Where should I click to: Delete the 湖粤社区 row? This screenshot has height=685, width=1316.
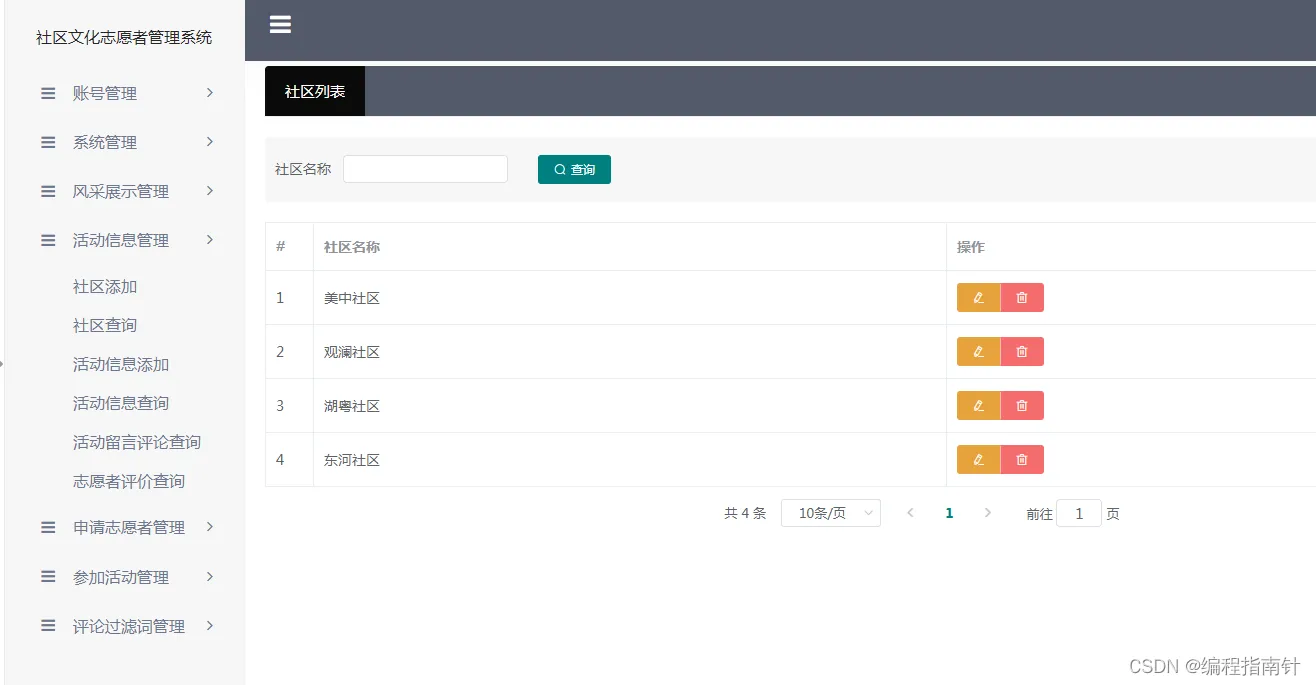pyautogui.click(x=1022, y=405)
